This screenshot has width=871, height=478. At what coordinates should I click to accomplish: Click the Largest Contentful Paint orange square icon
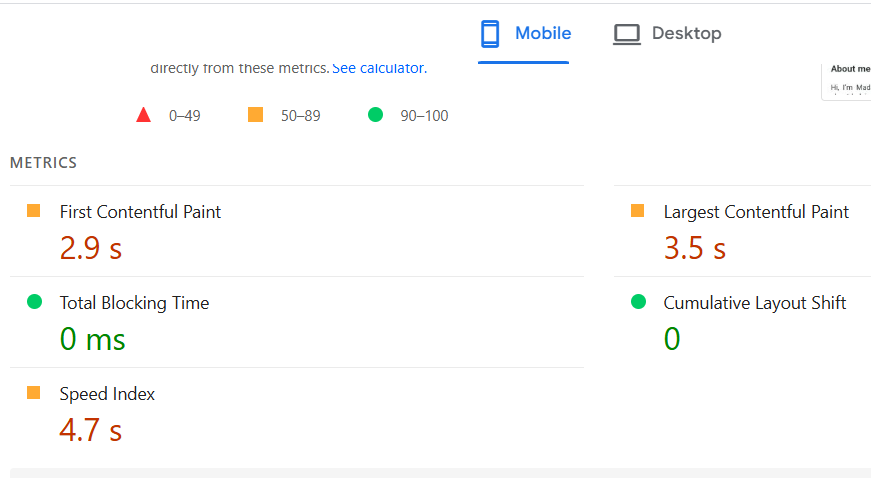pyautogui.click(x=638, y=211)
